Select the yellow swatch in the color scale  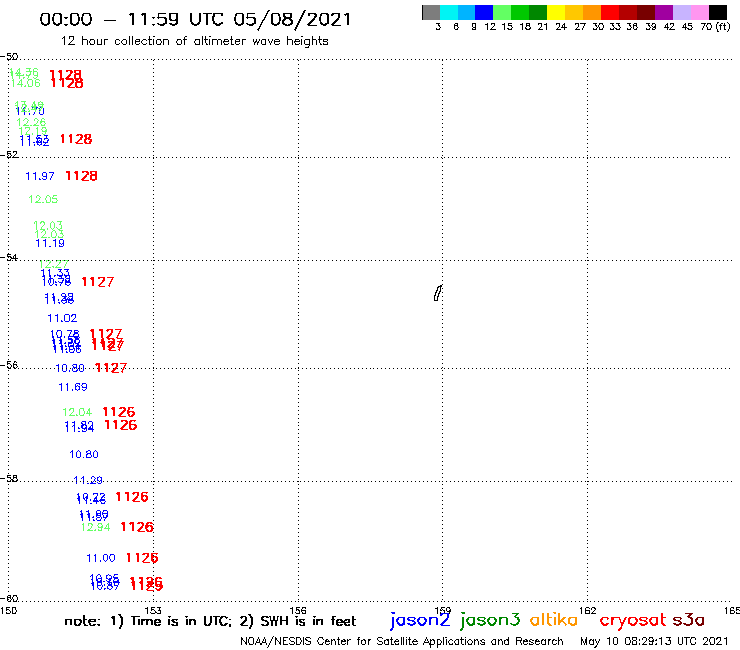point(556,12)
